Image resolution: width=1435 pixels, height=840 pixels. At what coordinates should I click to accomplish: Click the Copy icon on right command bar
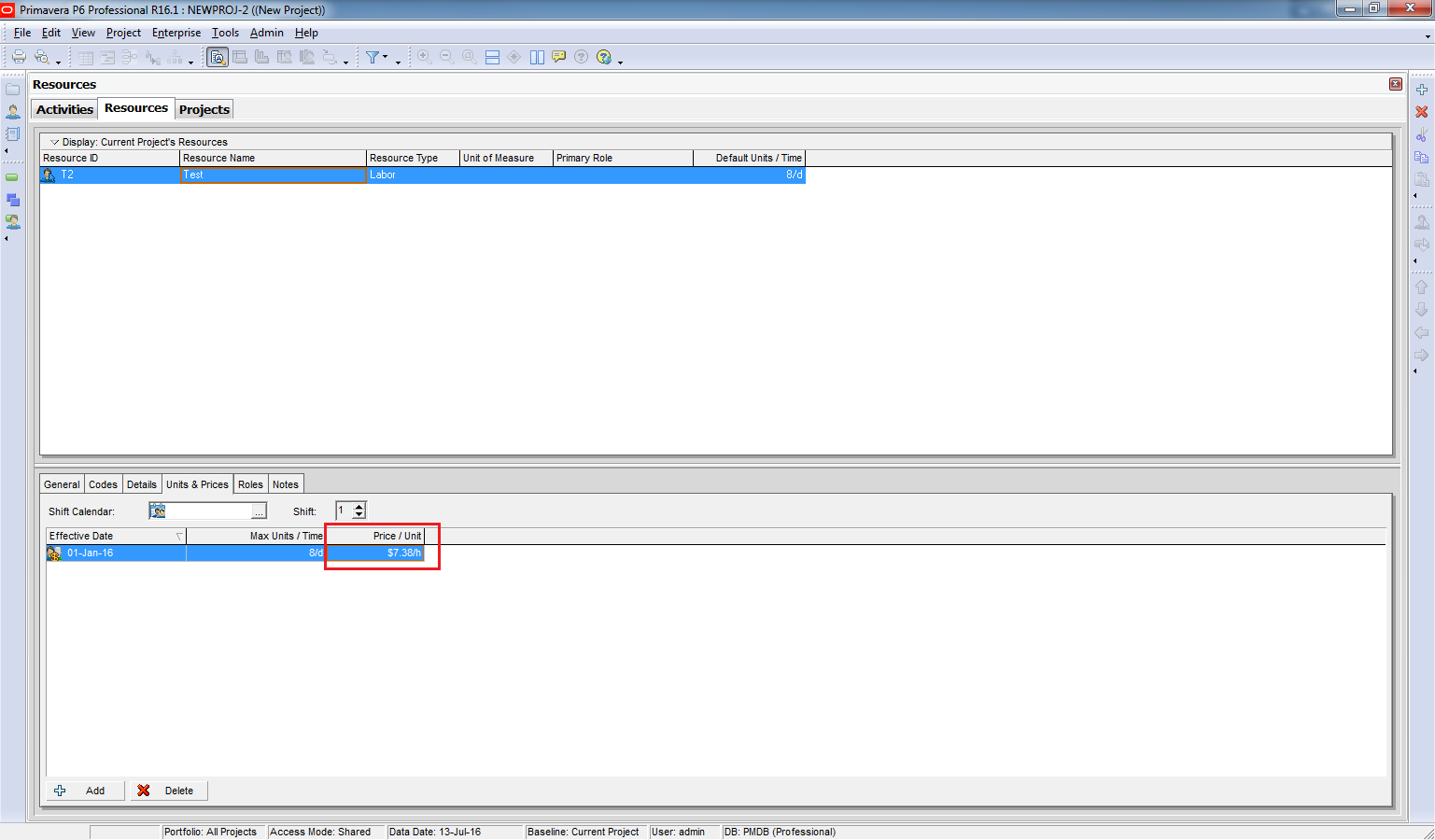[1421, 158]
